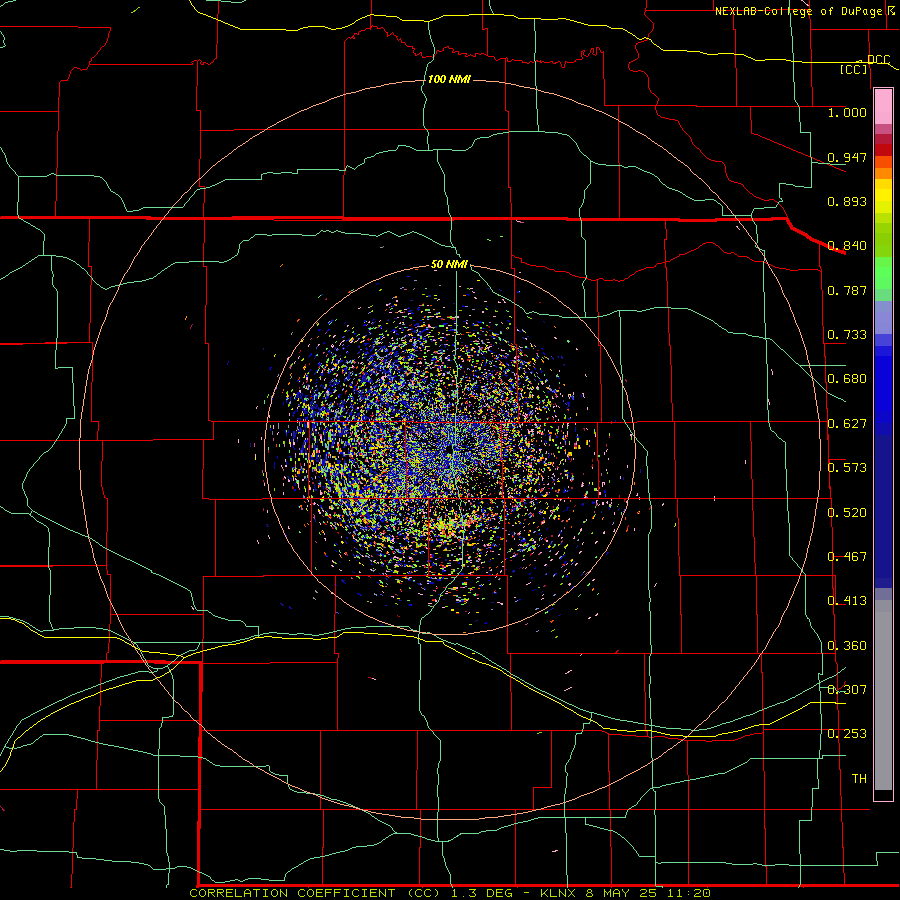This screenshot has height=900, width=900.
Task: Click the "100 NMI" range ring label
Action: pos(449,79)
